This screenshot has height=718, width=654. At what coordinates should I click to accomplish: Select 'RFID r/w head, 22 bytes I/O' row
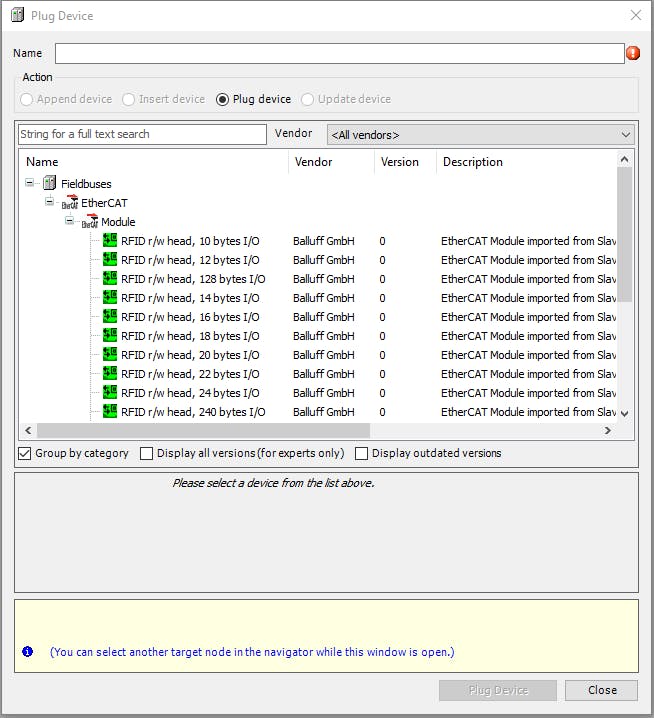[x=318, y=374]
